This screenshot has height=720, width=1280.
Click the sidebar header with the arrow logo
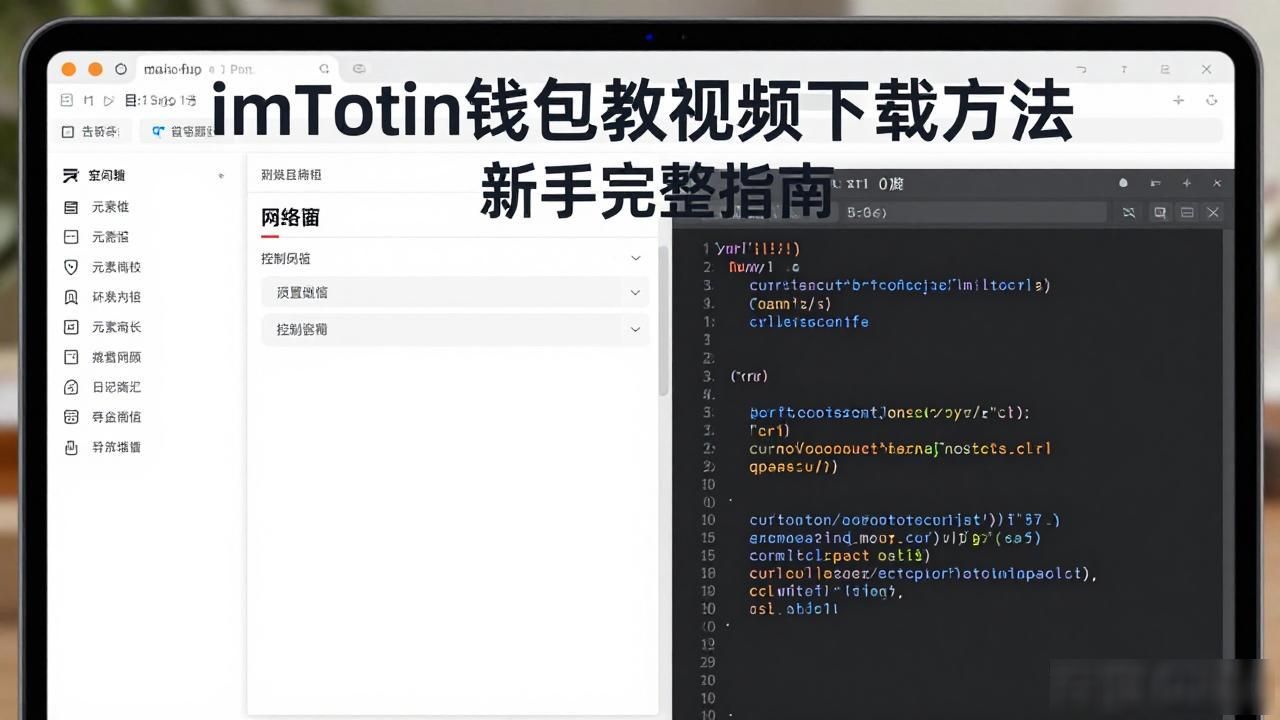[x=95, y=175]
